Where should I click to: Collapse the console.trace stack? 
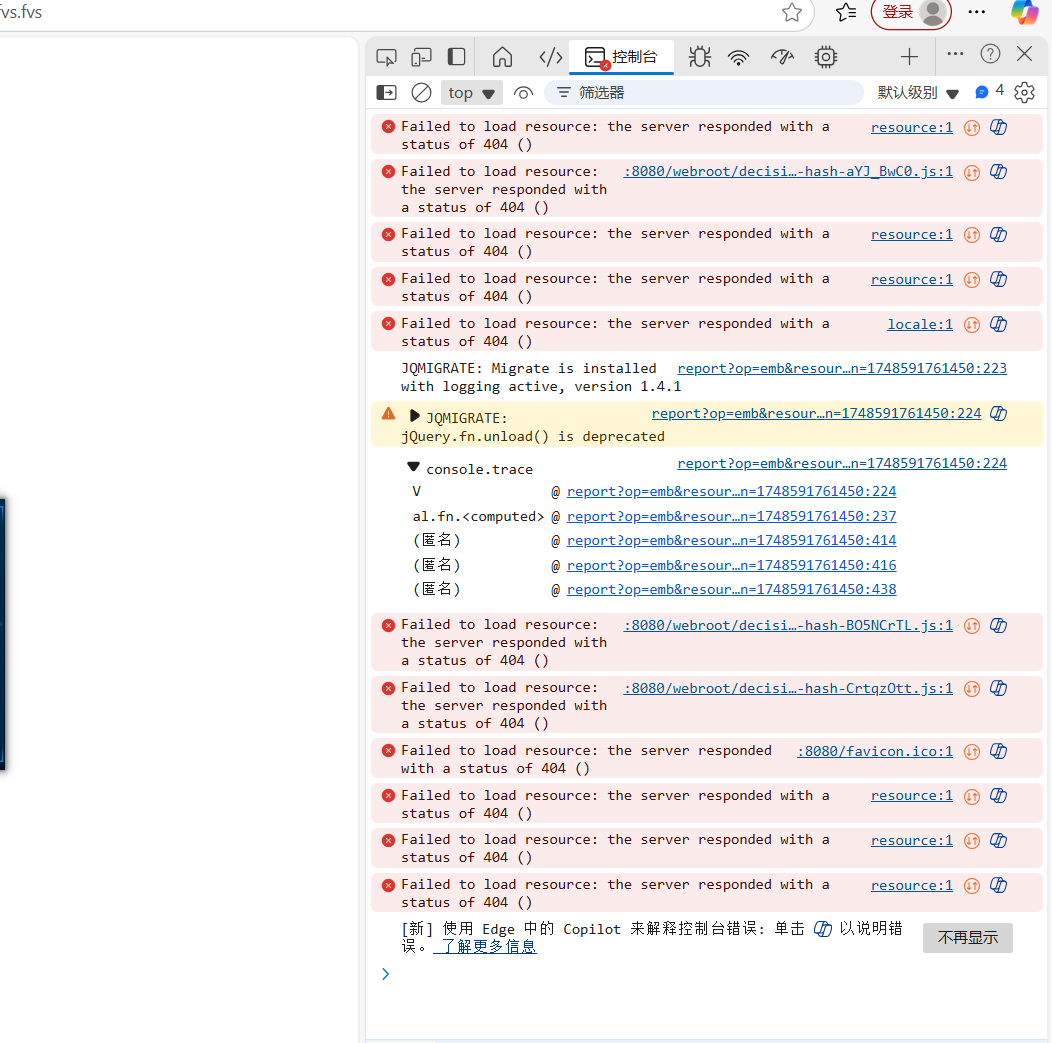click(x=413, y=467)
